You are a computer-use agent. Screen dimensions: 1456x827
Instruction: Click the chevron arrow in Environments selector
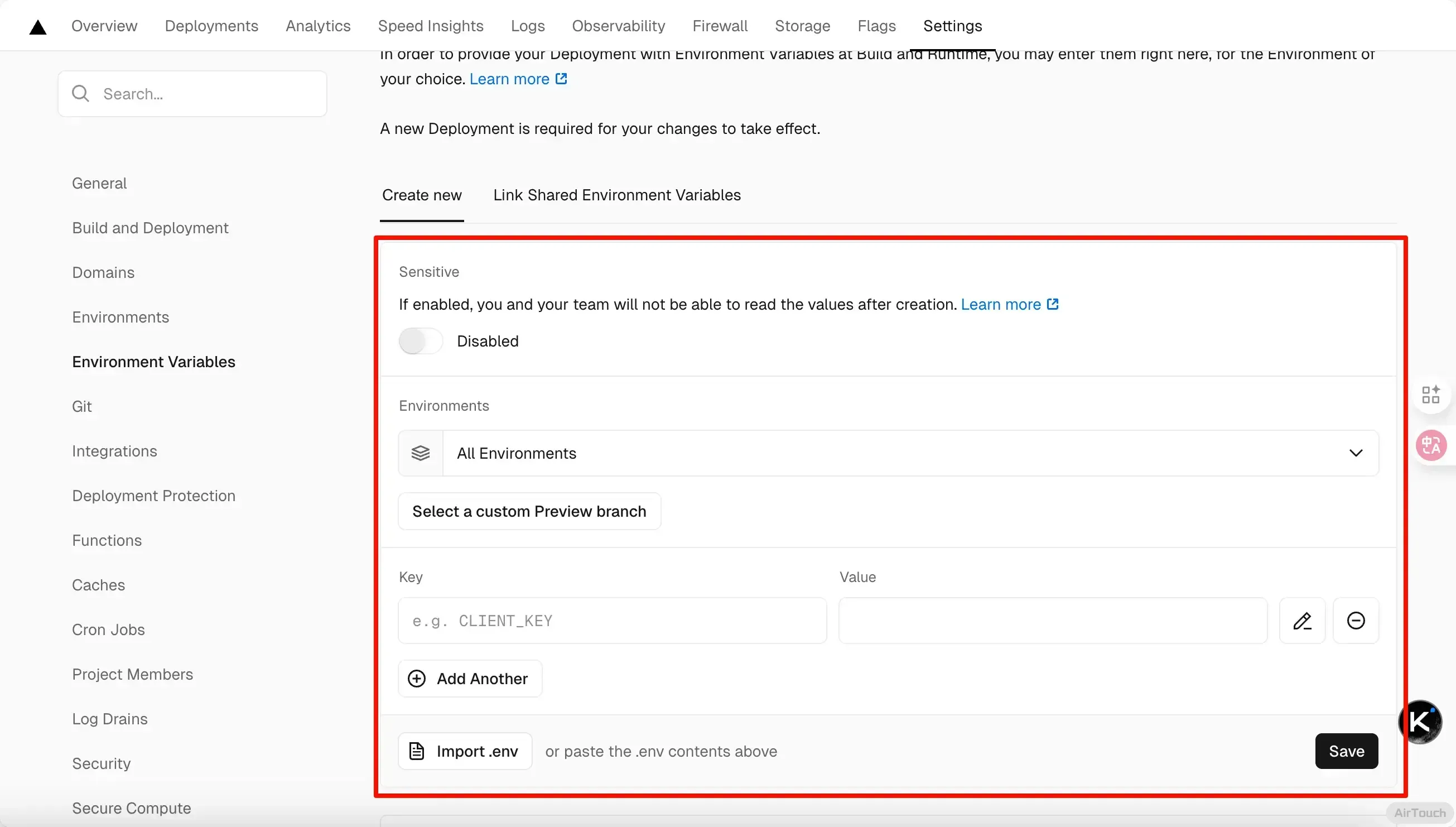pos(1356,453)
